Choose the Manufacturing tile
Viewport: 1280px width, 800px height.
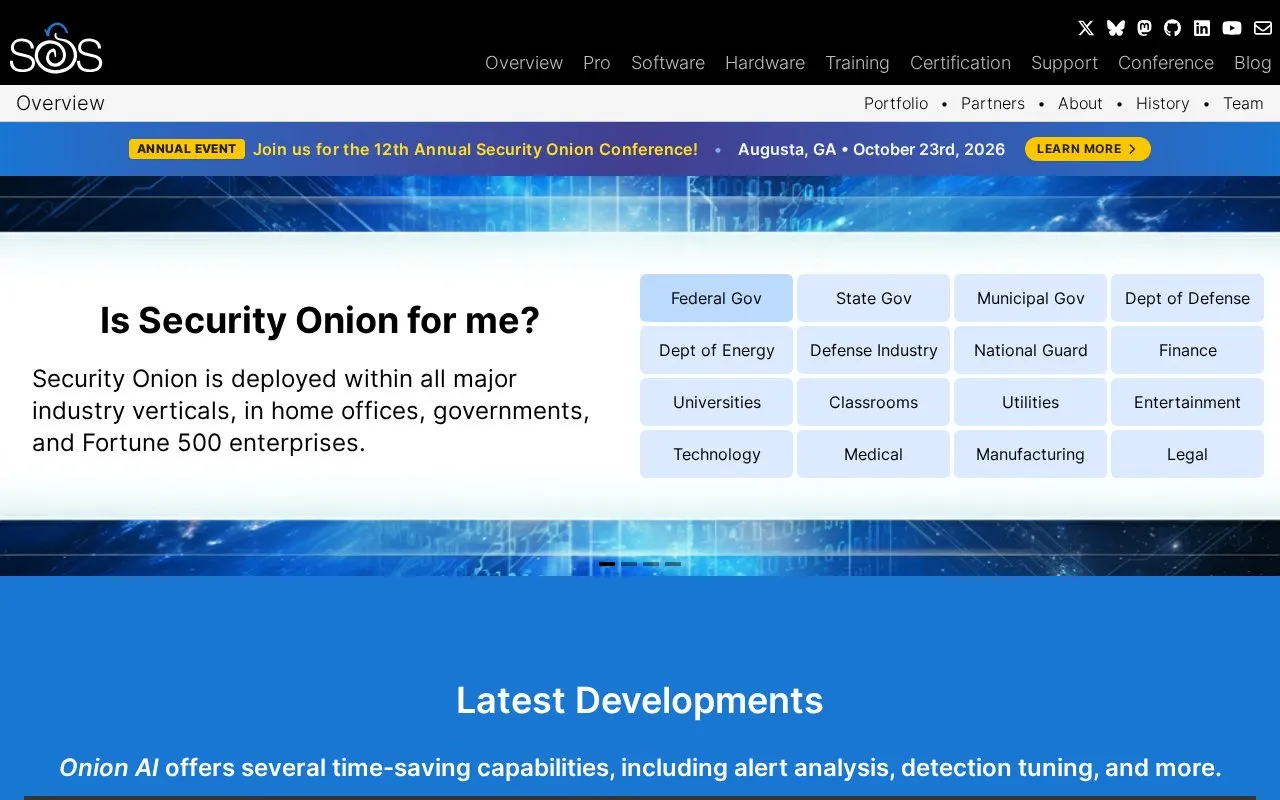(1030, 454)
